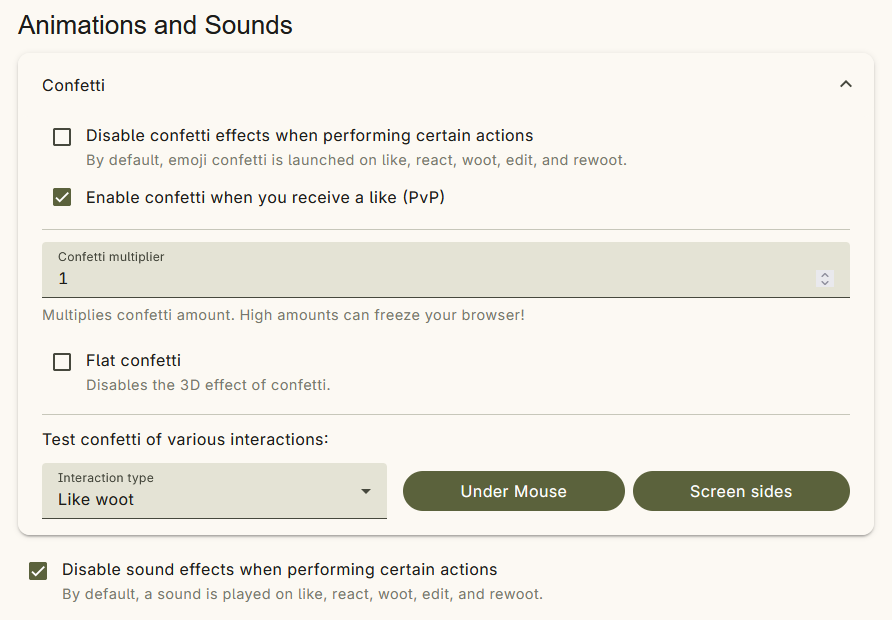
Task: Click the Confetti section title
Action: 73,86
